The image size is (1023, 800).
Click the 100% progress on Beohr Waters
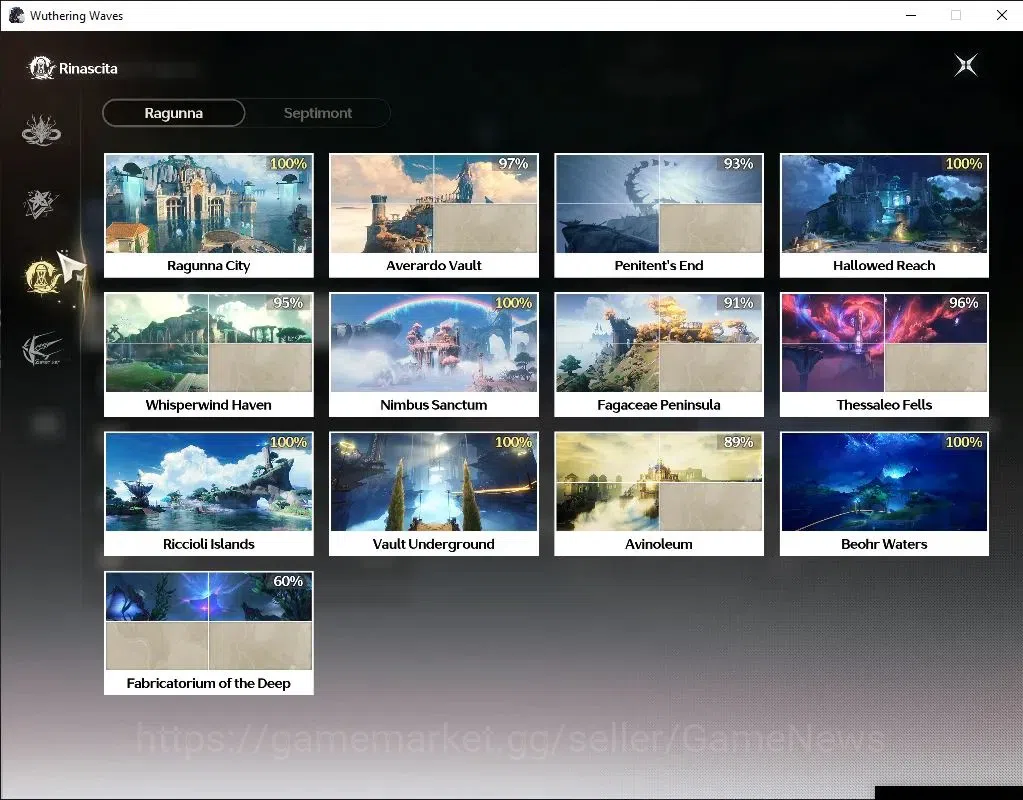pos(964,442)
